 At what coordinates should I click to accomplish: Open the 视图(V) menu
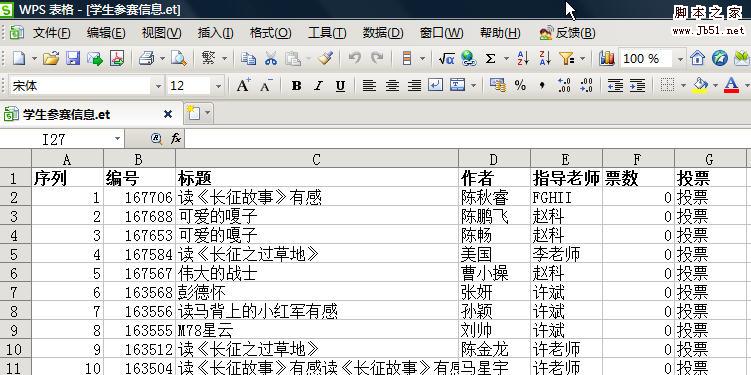(x=161, y=33)
